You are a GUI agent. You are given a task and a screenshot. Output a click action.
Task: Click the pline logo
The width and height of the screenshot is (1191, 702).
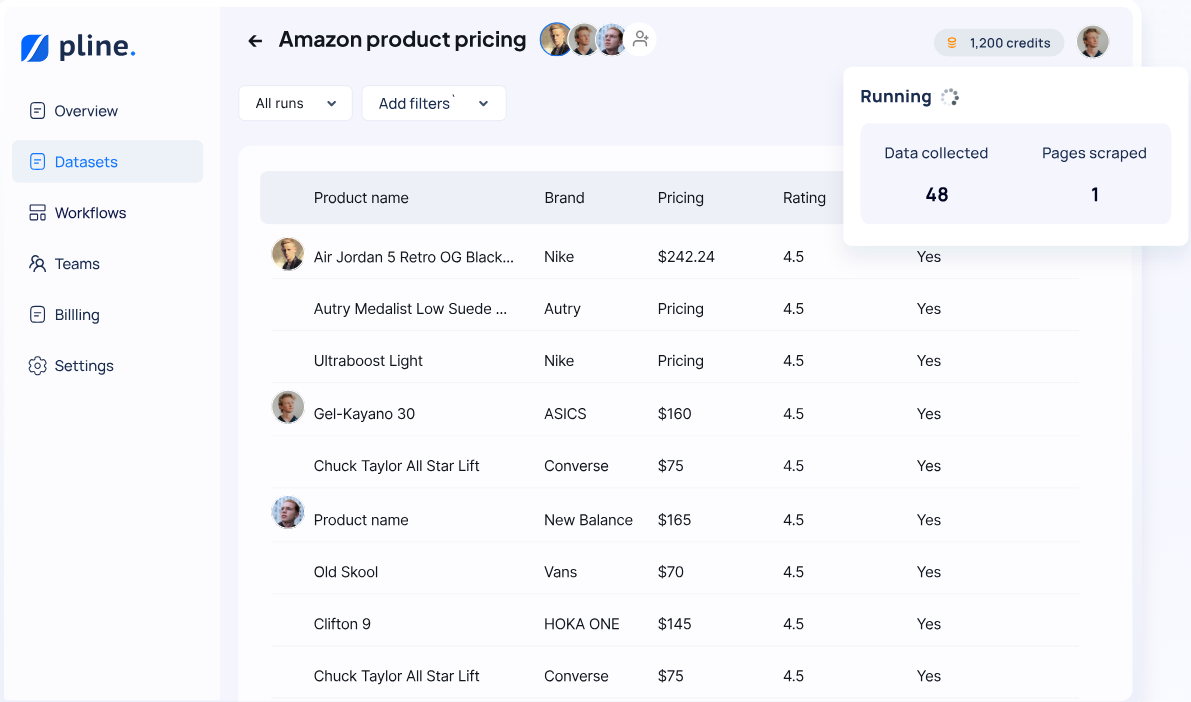[78, 47]
